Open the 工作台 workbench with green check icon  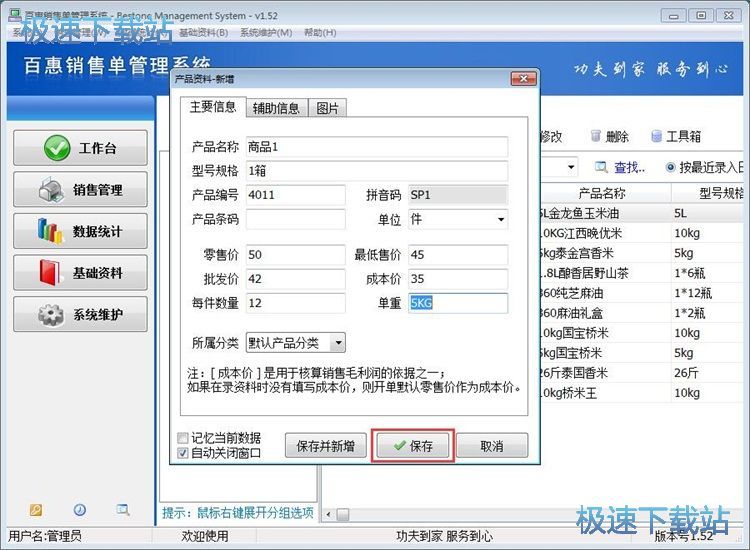click(x=80, y=148)
